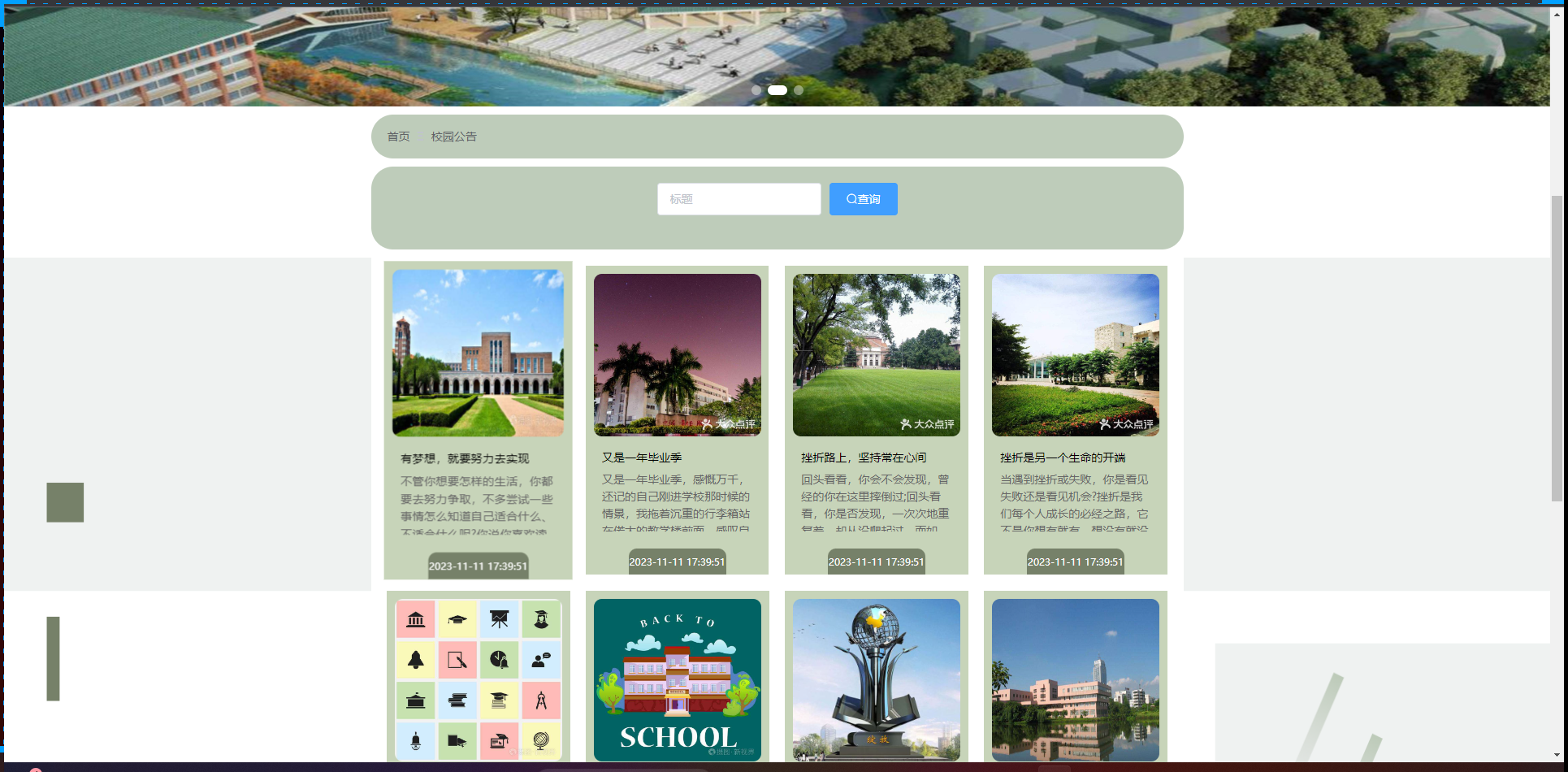Click the graduation cap icon in grid

[457, 620]
